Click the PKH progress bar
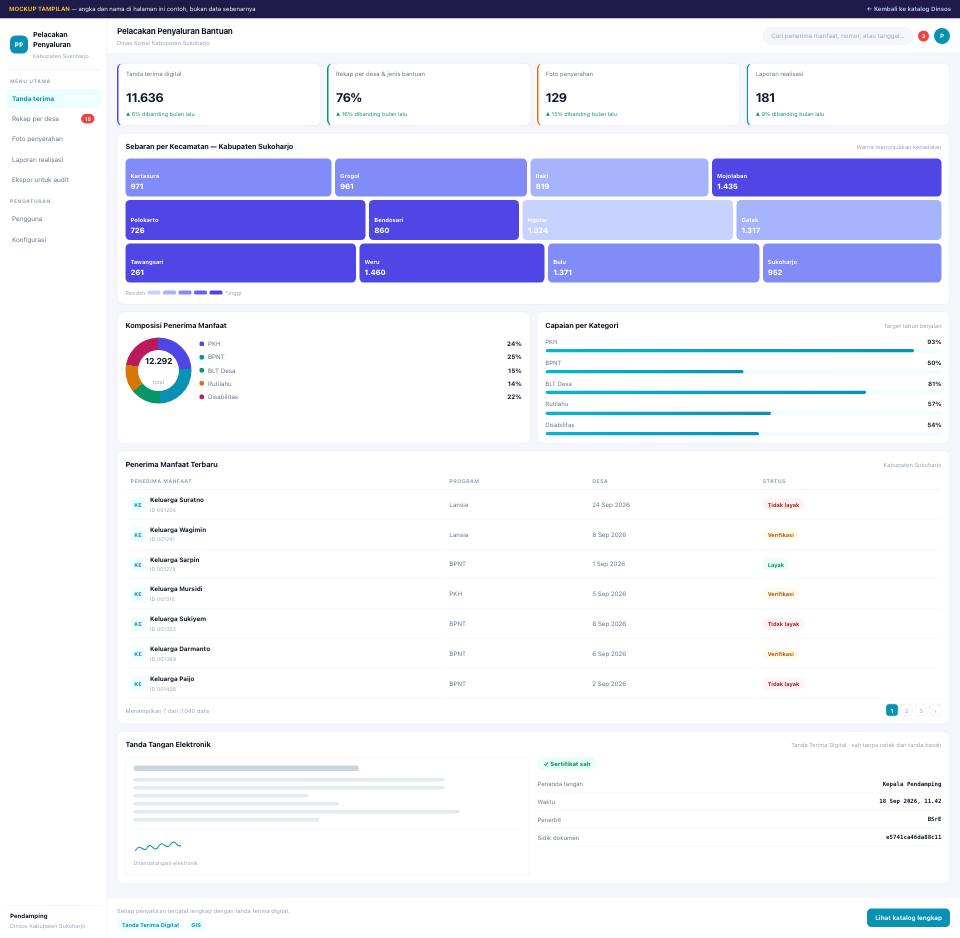Screen dimensions: 960x938 coord(743,351)
